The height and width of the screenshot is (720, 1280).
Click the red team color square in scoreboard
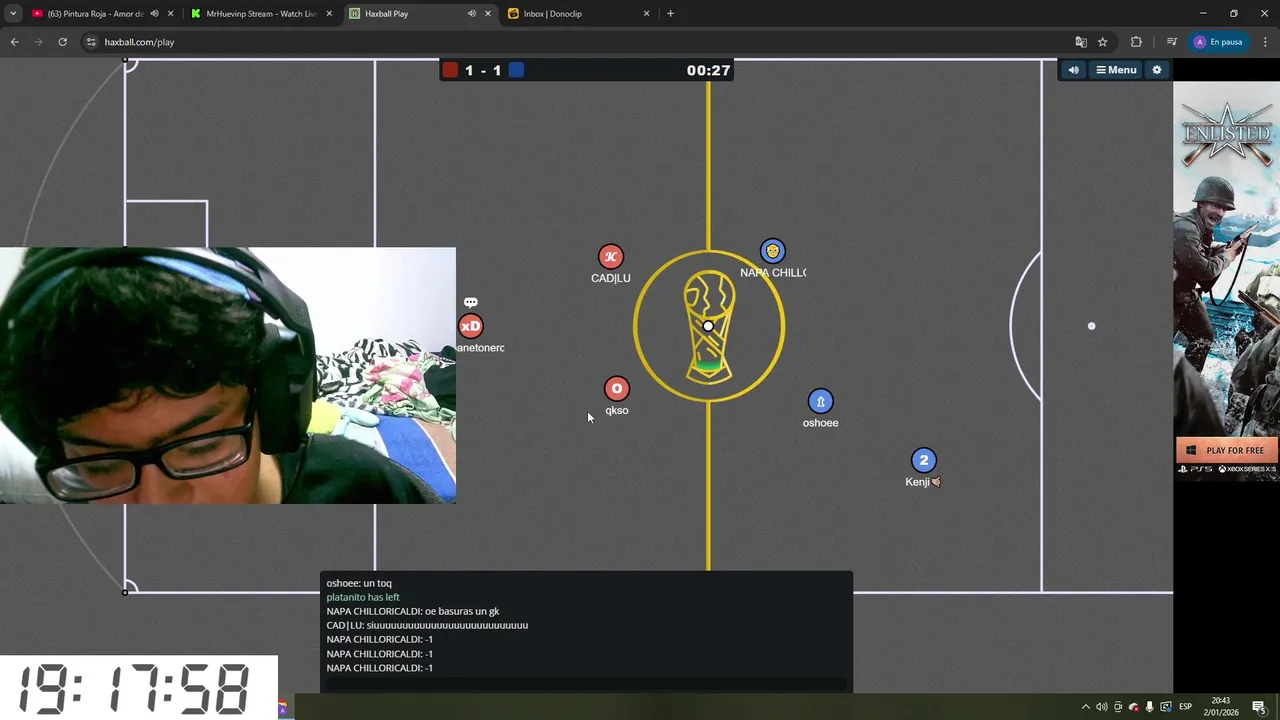[451, 70]
